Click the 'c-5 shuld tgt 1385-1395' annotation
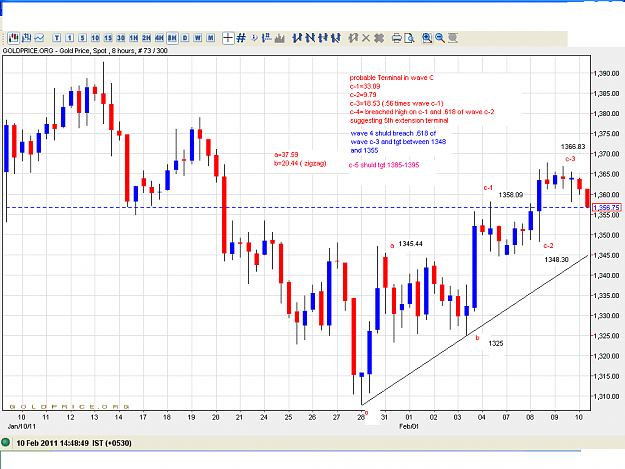The height and width of the screenshot is (469, 625). pyautogui.click(x=384, y=165)
